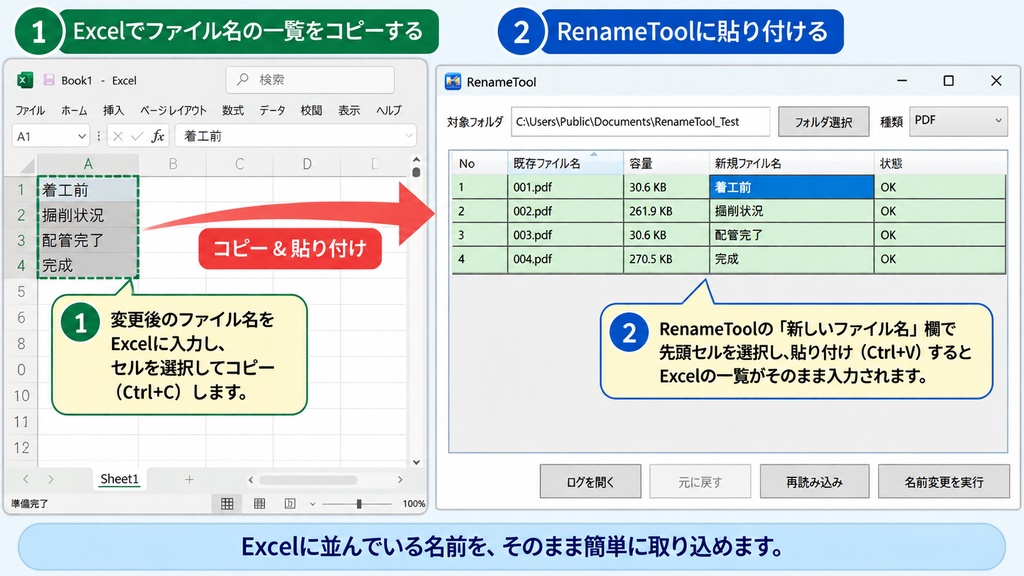
Task: Select Excel cell containing 完成
Action: pos(88,265)
